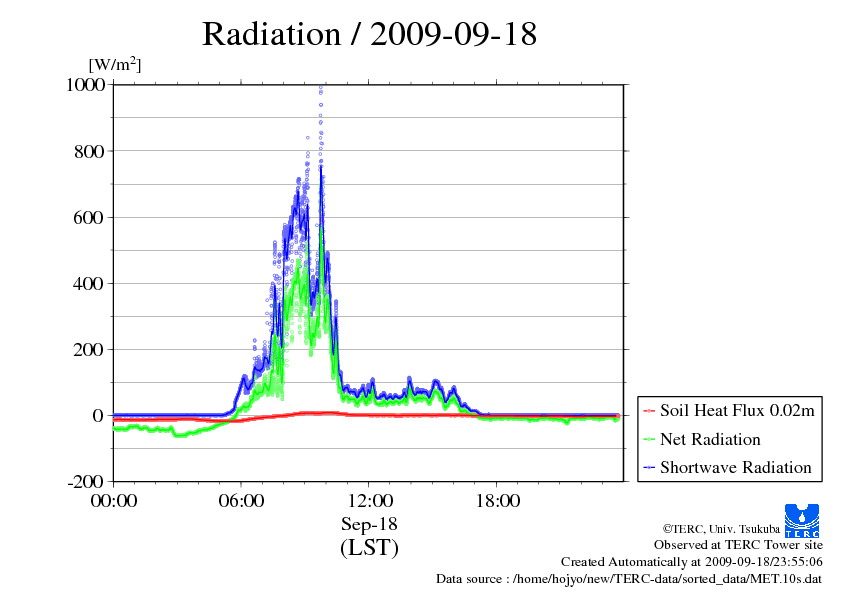The image size is (842, 595).
Task: Click the "Created Automatically at" timestamp line
Action: coord(692,562)
